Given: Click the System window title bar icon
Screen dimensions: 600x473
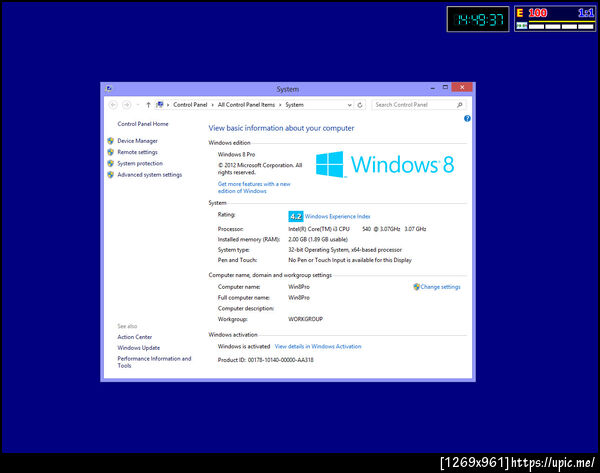Looking at the screenshot, I should (x=109, y=88).
